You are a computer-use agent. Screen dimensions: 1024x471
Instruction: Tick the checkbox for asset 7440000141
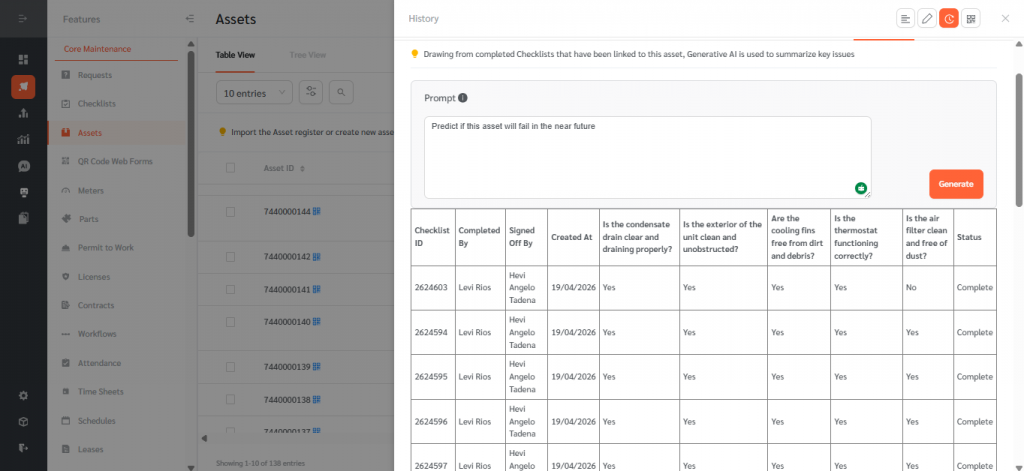(x=231, y=290)
